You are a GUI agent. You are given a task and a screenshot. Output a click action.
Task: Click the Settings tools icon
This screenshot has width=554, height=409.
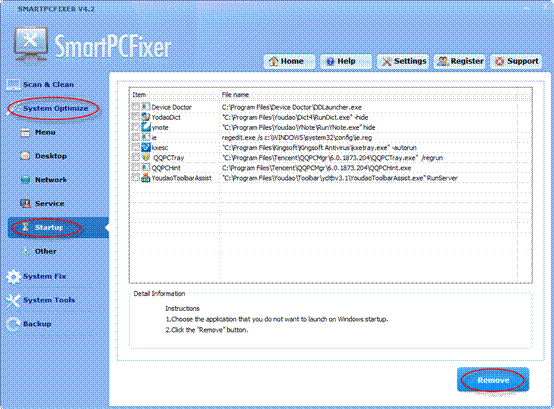point(387,61)
